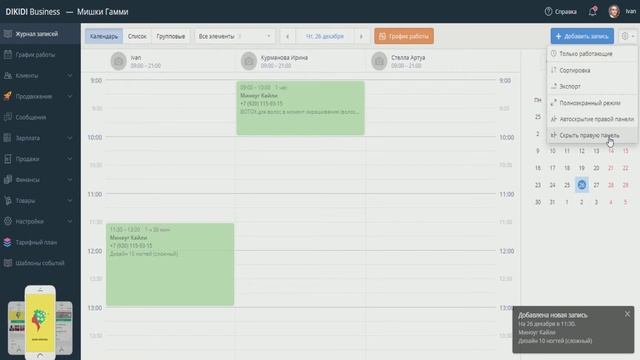Click the mobile app promo phone image
This screenshot has height=360, width=640.
pos(40,322)
